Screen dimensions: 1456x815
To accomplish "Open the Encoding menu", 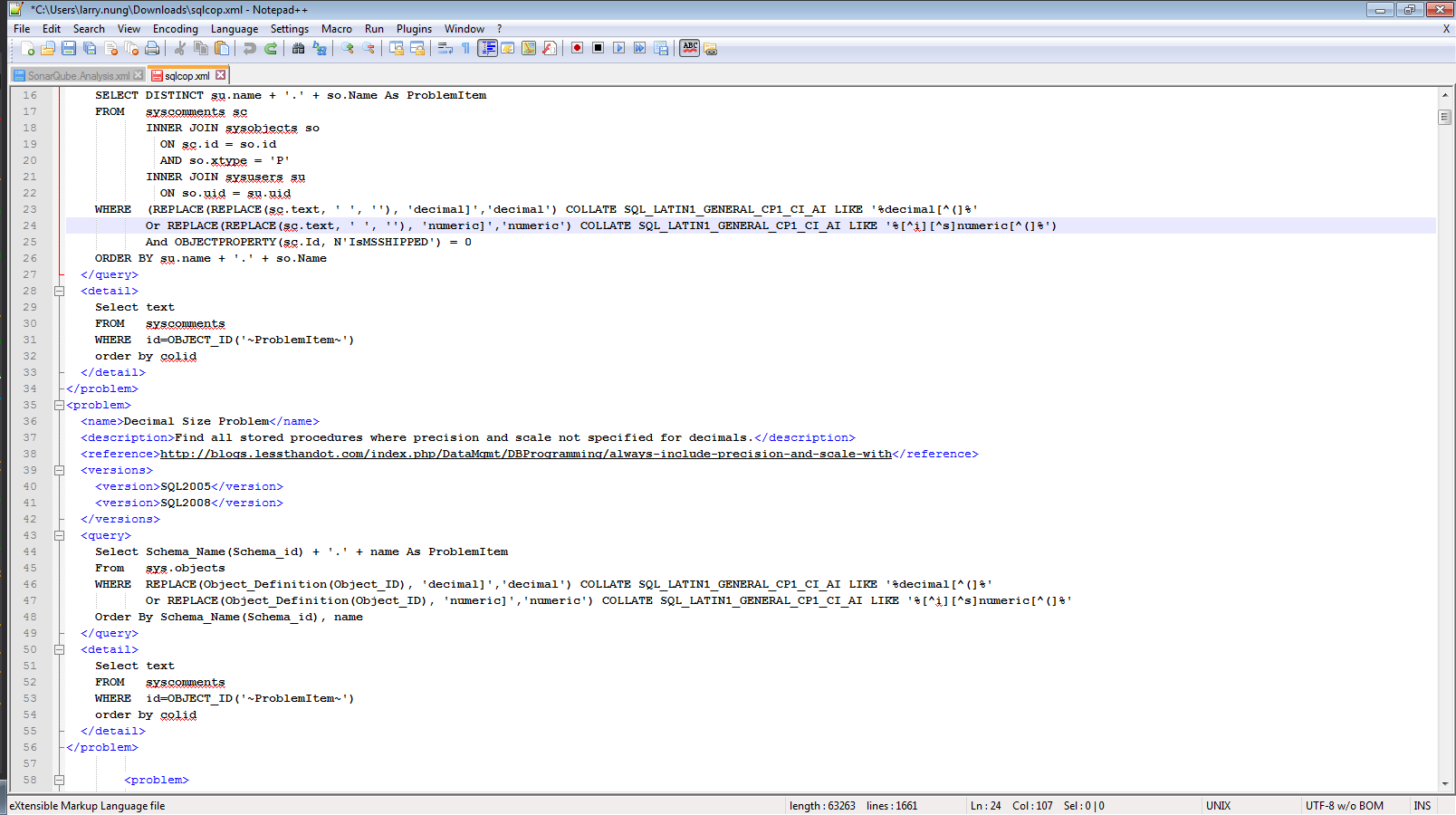I will point(176,29).
